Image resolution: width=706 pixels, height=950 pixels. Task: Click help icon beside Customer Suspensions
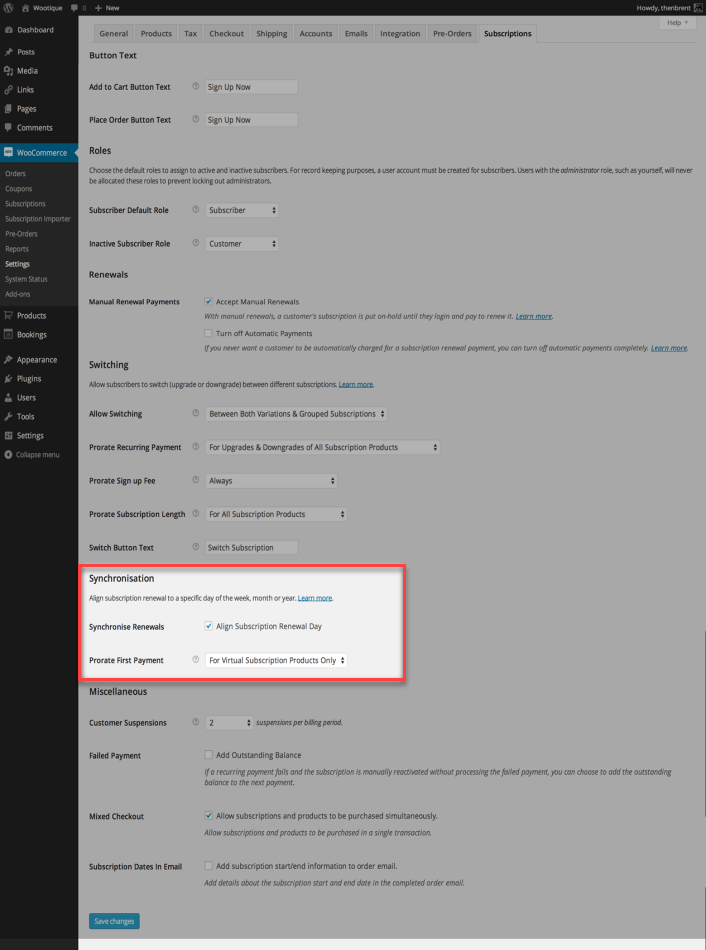tap(196, 722)
